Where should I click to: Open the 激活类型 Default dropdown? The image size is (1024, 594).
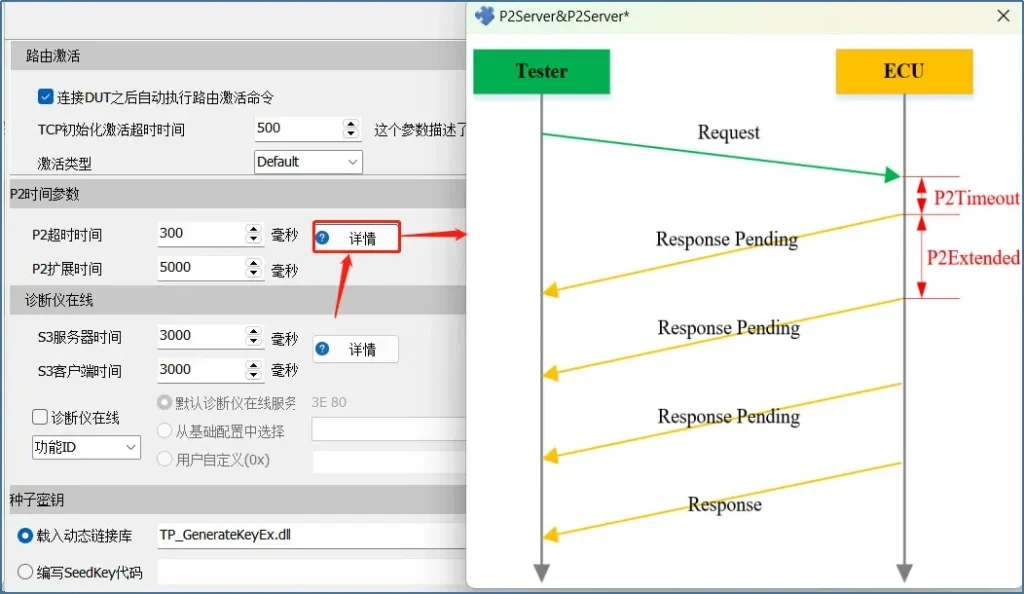(308, 162)
